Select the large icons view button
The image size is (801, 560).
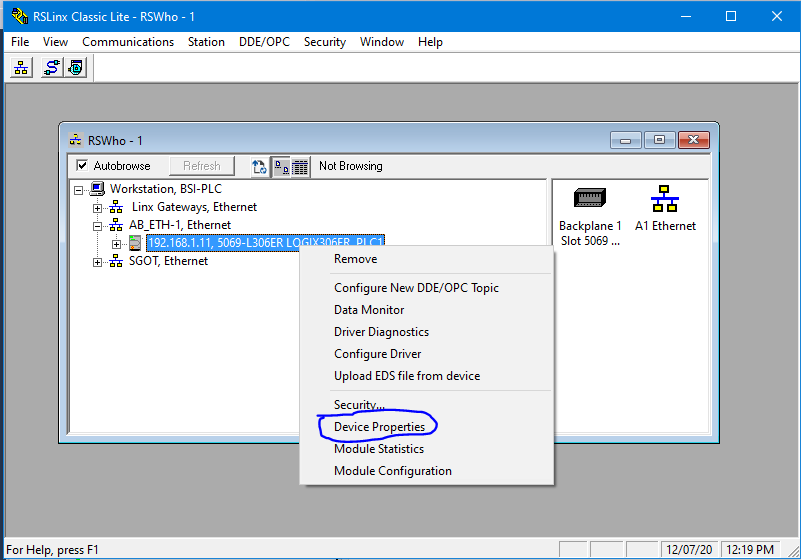(x=281, y=167)
